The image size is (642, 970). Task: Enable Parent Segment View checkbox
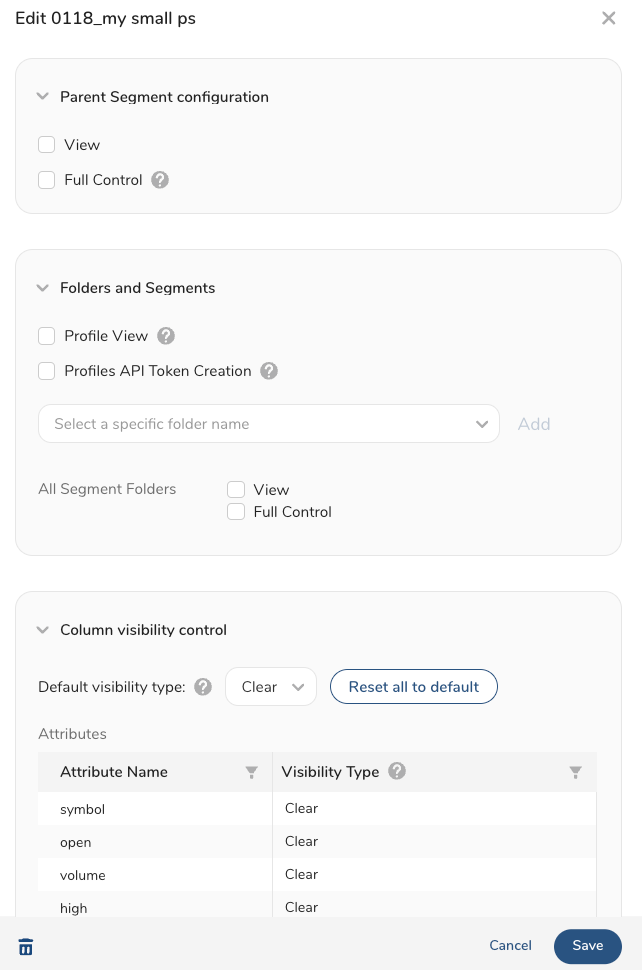[x=47, y=145]
